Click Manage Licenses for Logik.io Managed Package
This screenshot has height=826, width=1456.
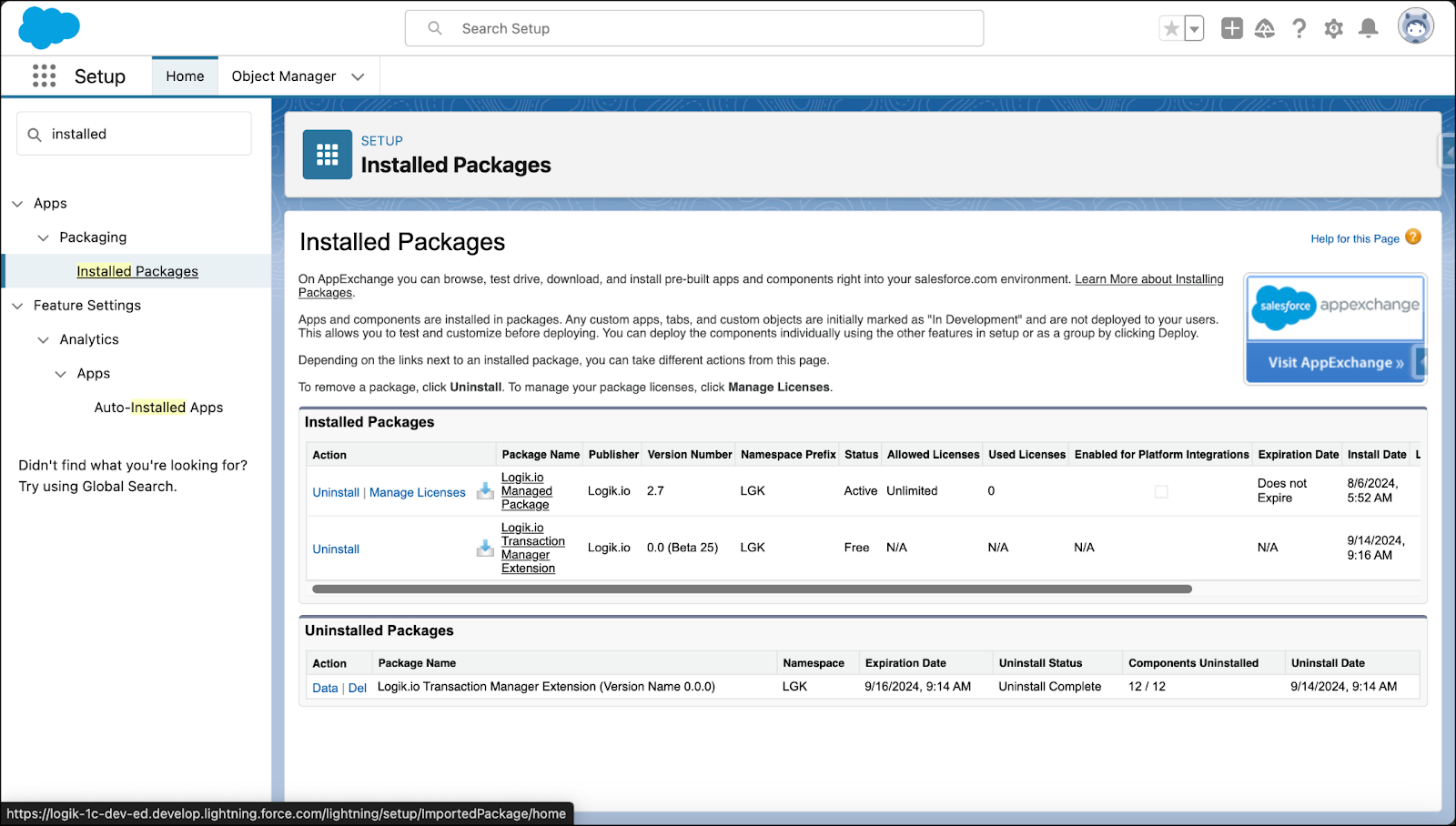point(417,492)
